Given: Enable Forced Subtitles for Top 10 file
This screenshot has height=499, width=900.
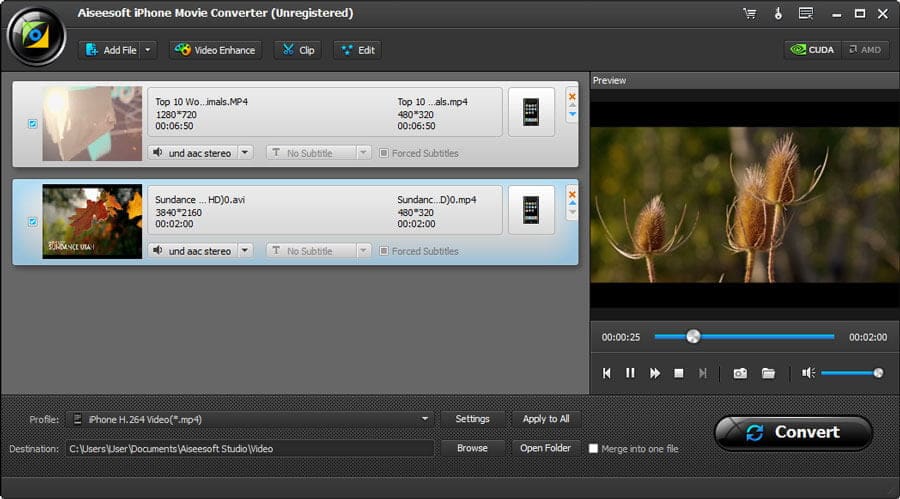Looking at the screenshot, I should click(x=384, y=153).
